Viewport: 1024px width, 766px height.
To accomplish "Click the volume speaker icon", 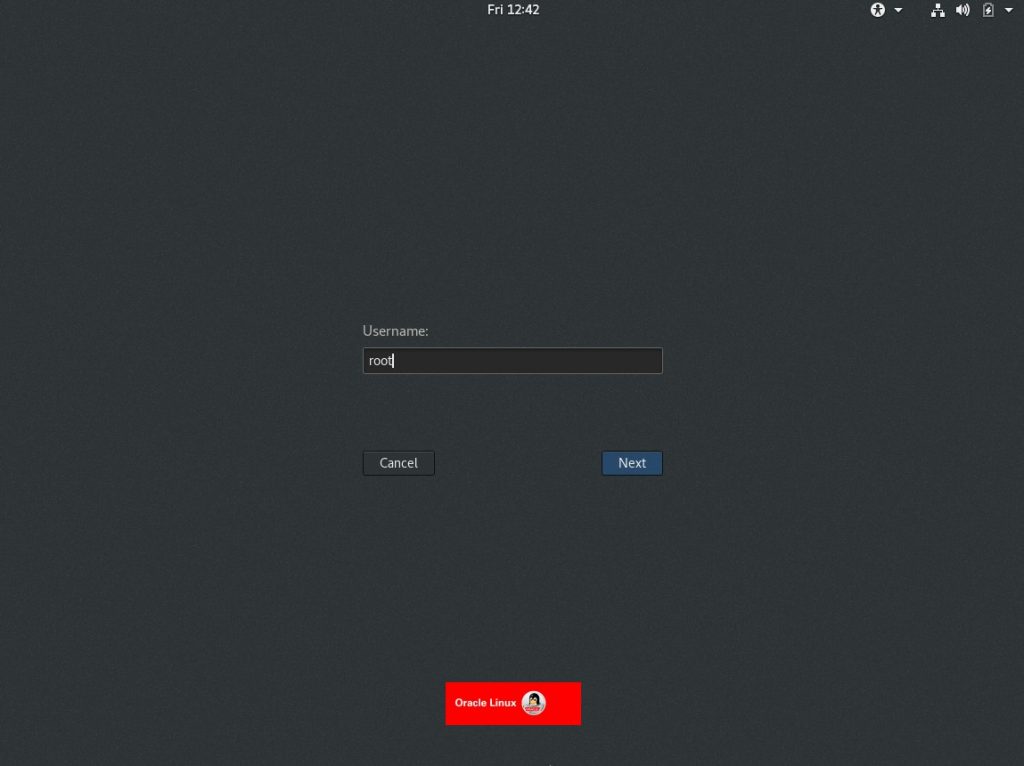I will tap(963, 10).
